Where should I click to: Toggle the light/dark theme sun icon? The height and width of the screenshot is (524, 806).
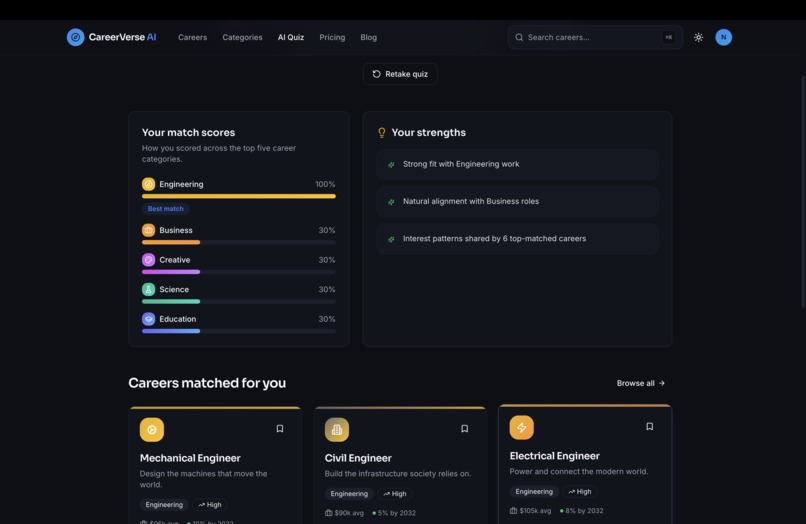(x=698, y=37)
